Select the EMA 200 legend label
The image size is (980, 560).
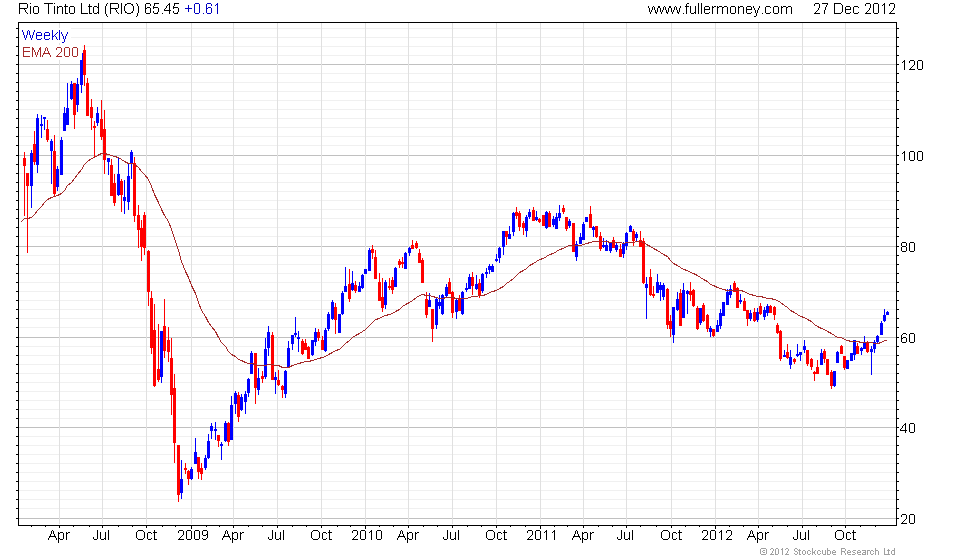[x=50, y=52]
